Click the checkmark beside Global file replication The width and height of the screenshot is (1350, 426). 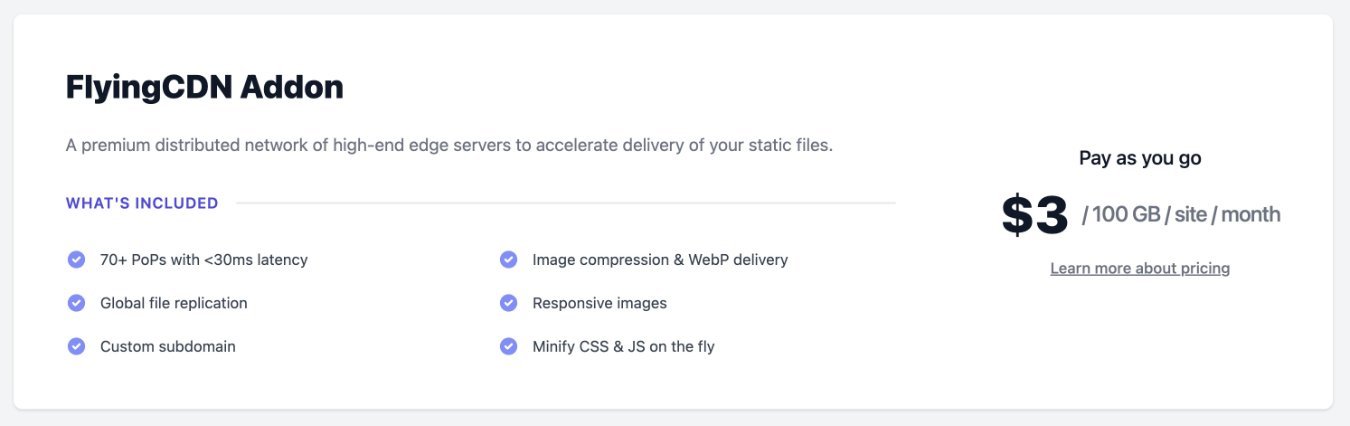76,303
